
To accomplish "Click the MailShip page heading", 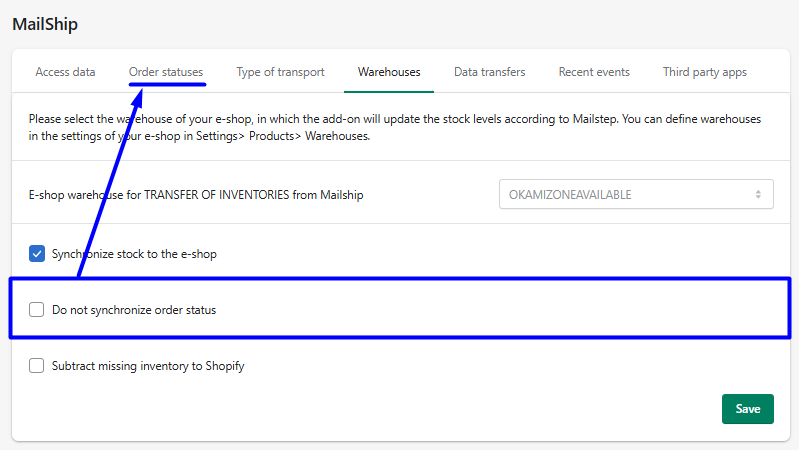I will pos(45,23).
